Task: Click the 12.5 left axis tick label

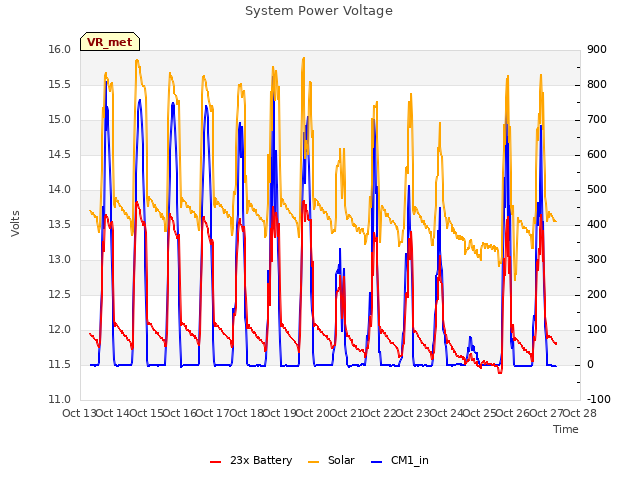Action: click(60, 295)
